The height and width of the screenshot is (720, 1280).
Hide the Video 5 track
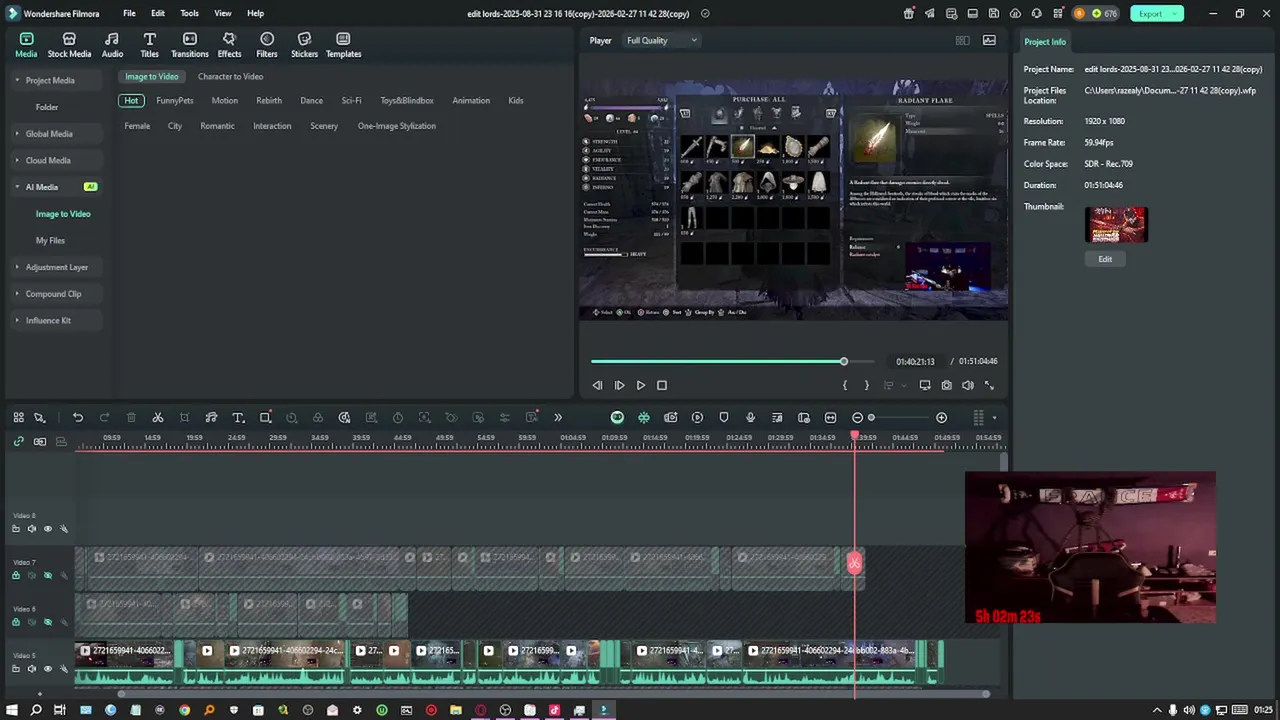[x=47, y=668]
